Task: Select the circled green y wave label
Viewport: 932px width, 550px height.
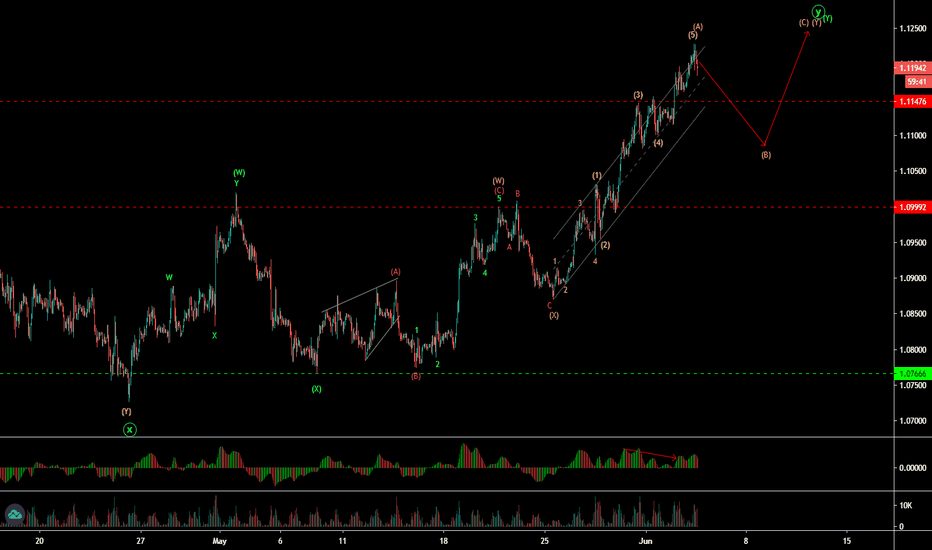Action: (x=818, y=11)
